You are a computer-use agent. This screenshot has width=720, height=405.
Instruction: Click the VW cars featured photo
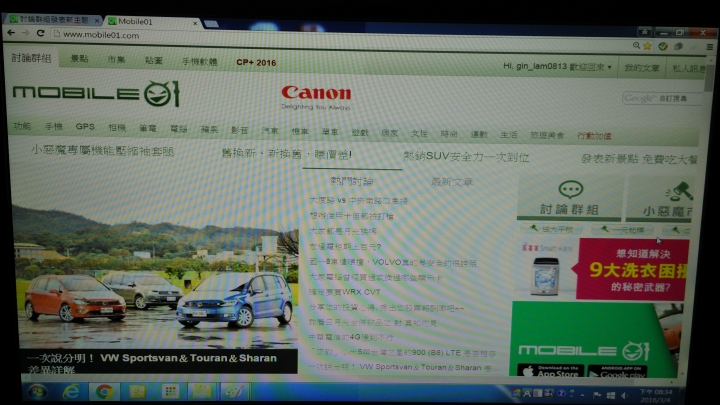tap(156, 274)
